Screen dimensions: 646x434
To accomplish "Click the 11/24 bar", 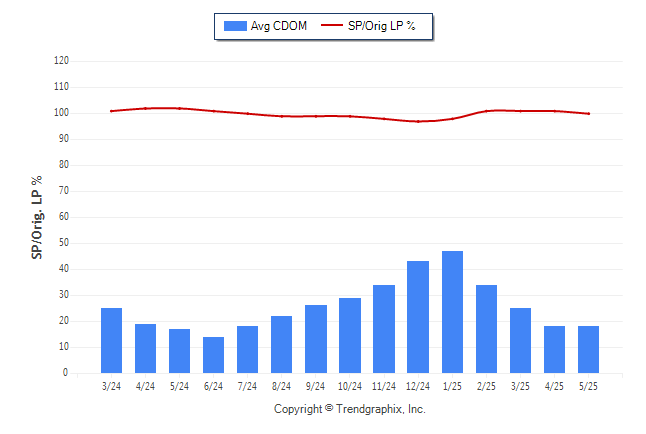I will coord(384,329).
